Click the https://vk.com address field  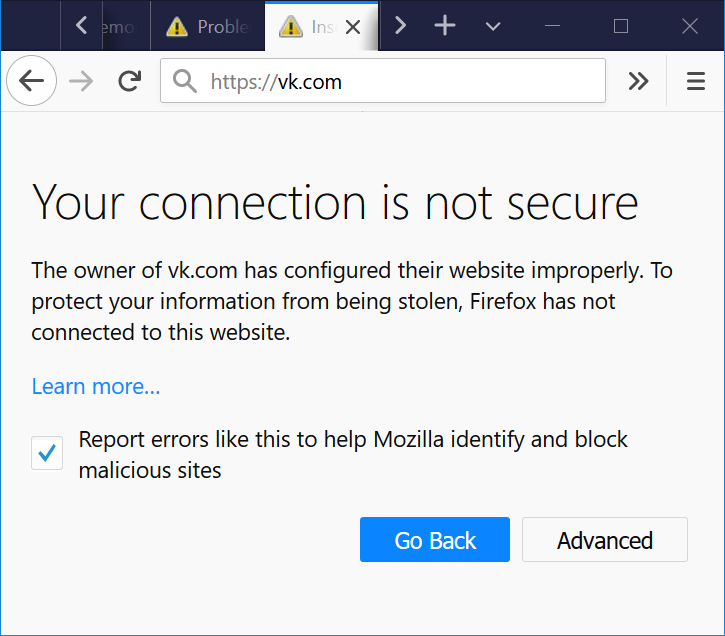(383, 81)
